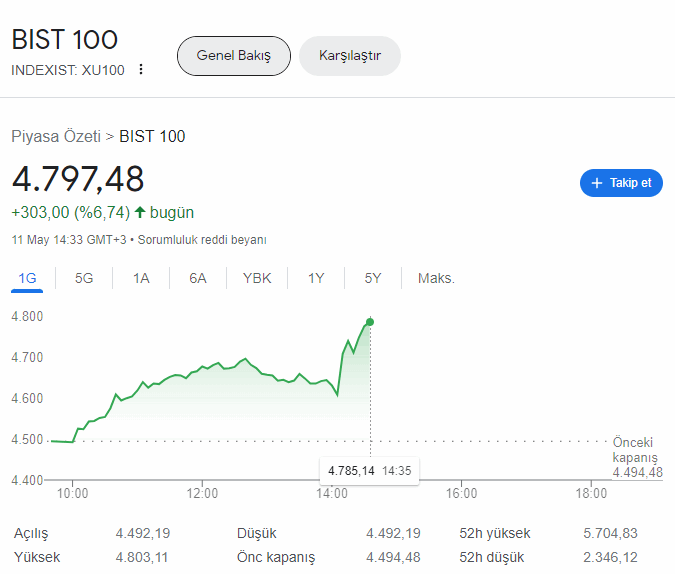Click the Açılış value 4.492,19
Image resolution: width=675 pixels, height=574 pixels.
coord(143,534)
